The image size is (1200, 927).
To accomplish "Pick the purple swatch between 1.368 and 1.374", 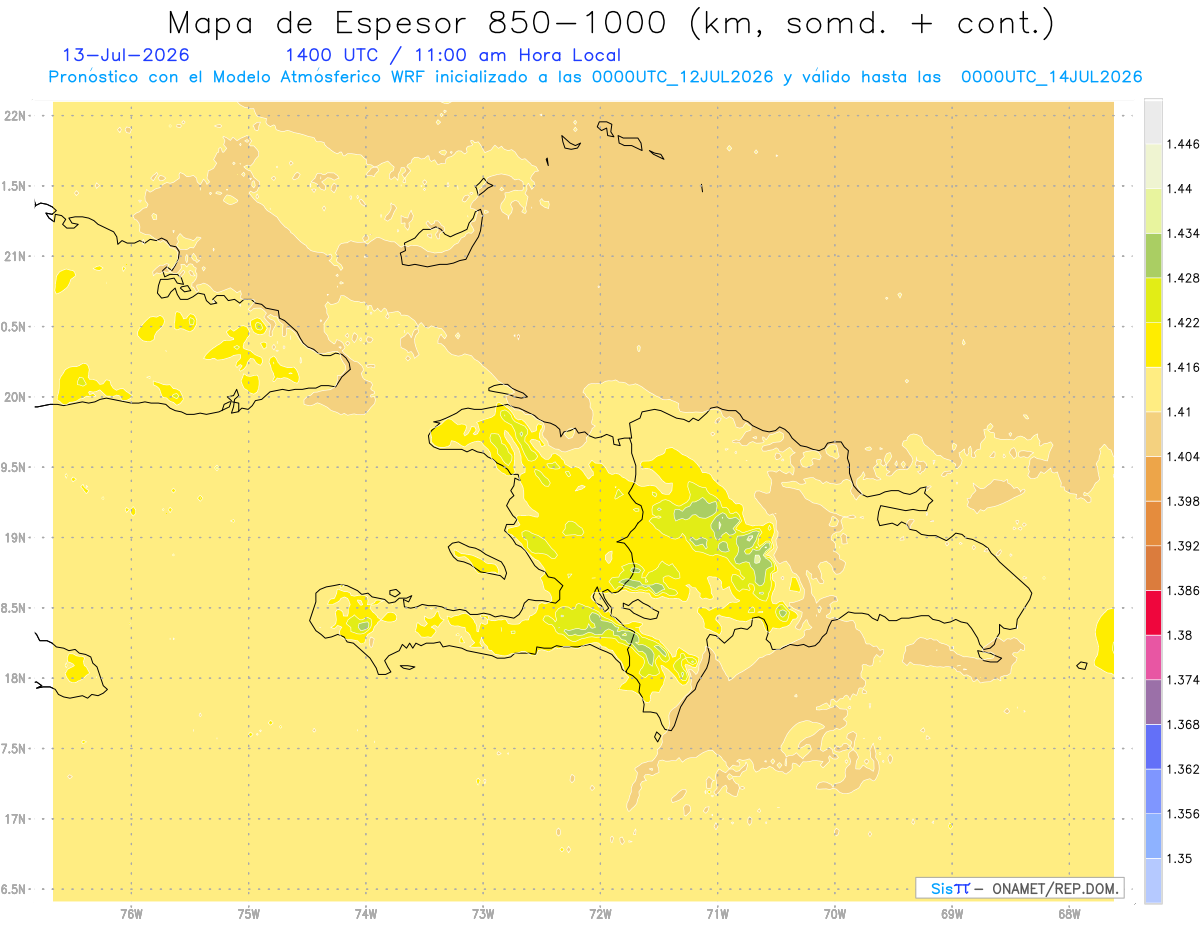I will [x=1153, y=702].
